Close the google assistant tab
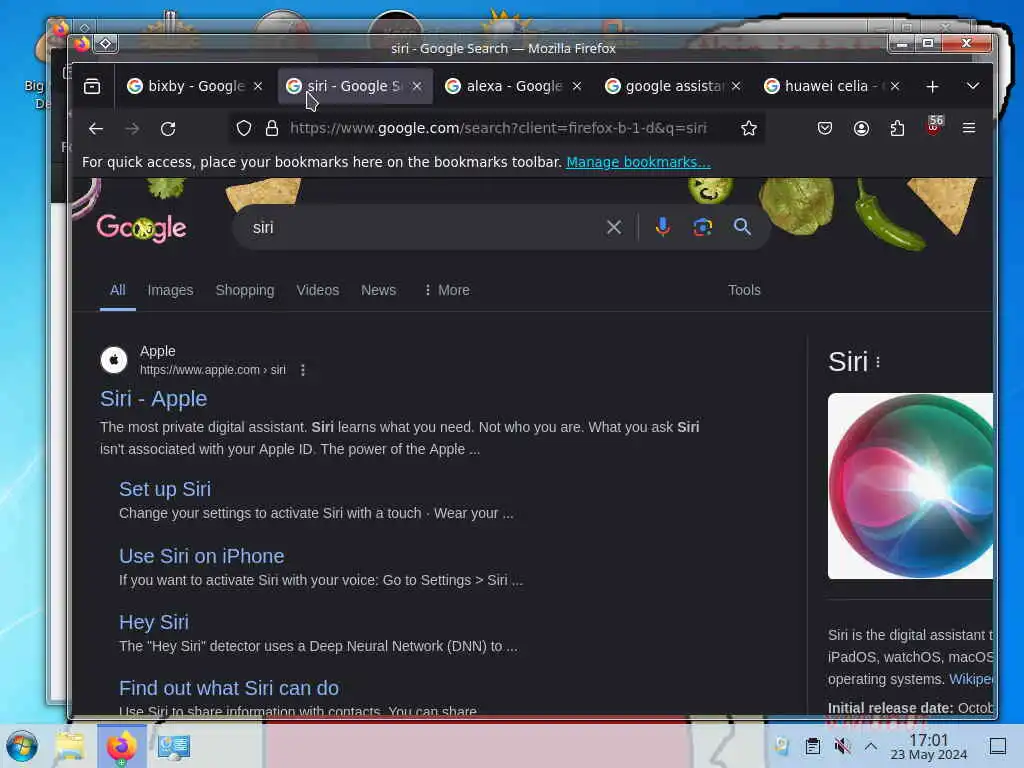 coord(736,86)
